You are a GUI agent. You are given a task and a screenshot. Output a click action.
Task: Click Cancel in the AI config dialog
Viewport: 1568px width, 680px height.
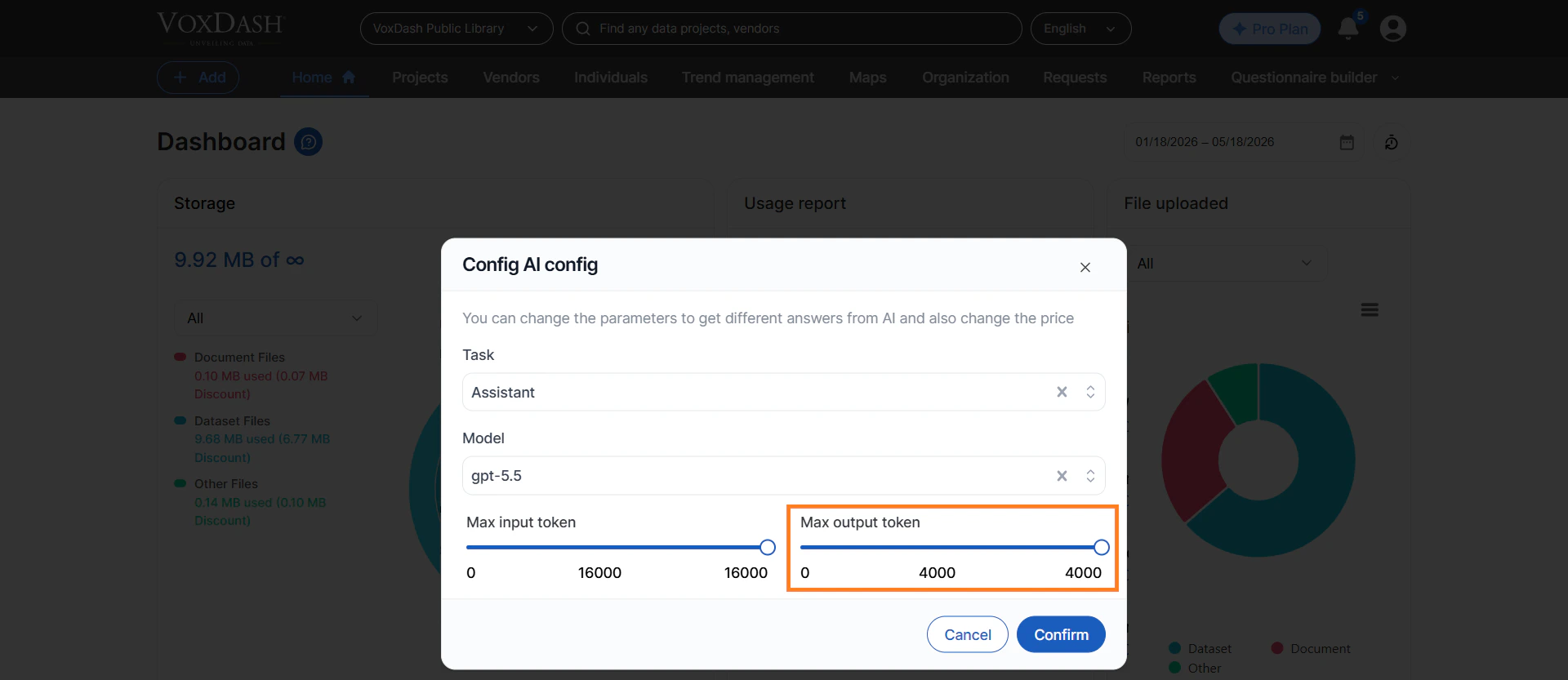click(968, 634)
